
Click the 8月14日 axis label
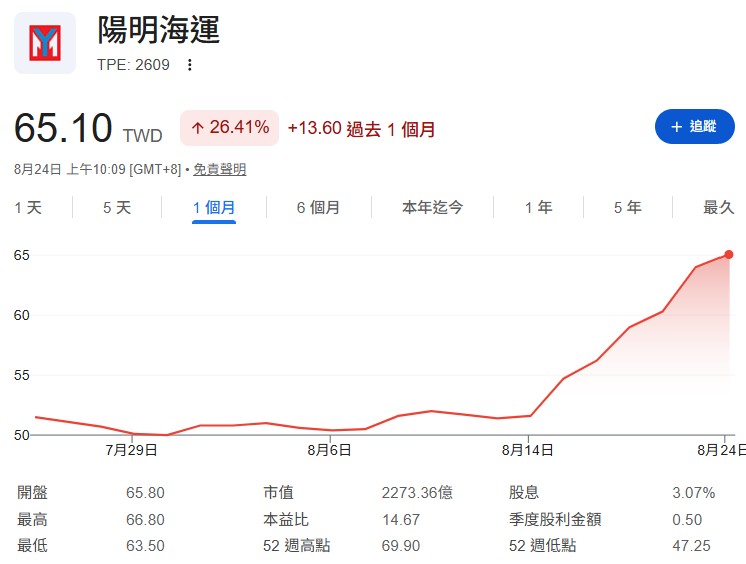coord(528,450)
